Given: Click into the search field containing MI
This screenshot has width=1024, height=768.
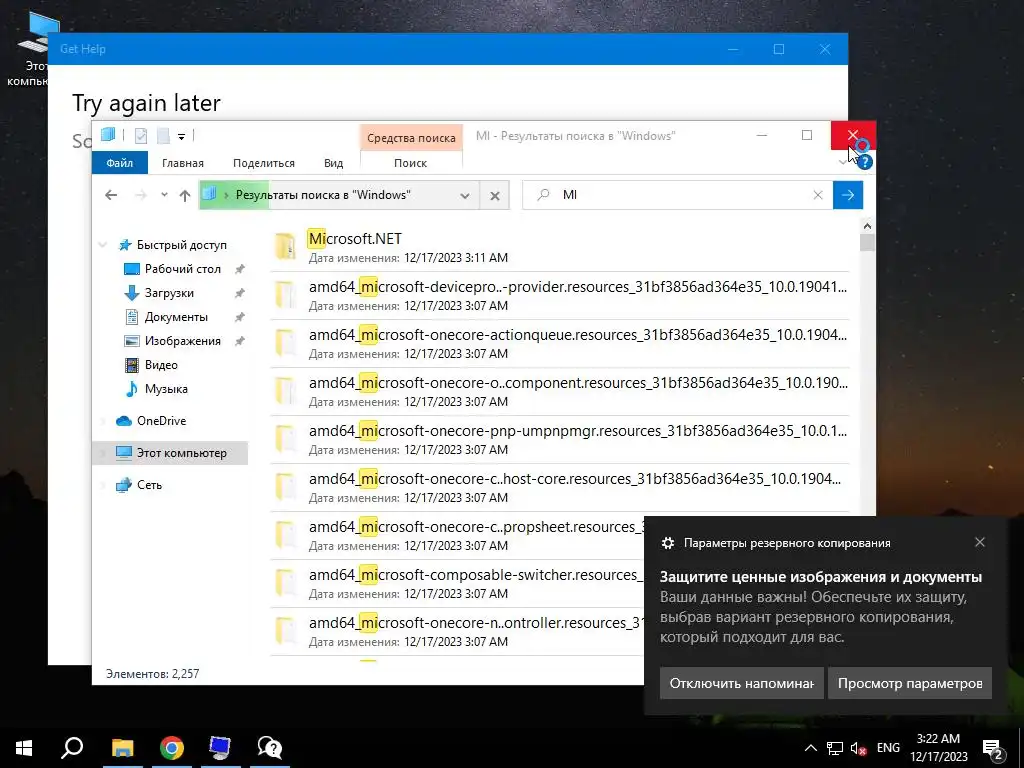Looking at the screenshot, I should 677,195.
